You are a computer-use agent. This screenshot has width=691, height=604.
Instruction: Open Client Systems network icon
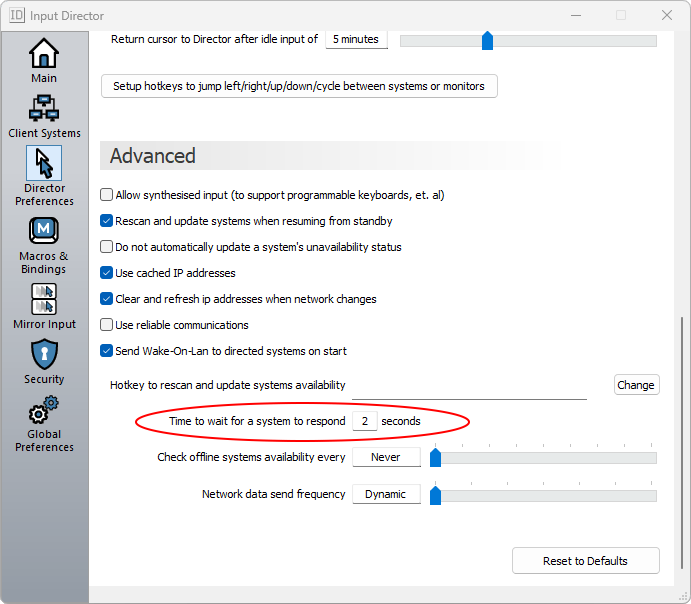click(44, 108)
